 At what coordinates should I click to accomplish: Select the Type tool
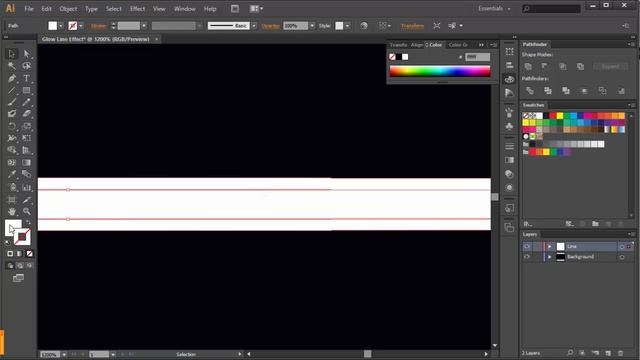tap(27, 78)
